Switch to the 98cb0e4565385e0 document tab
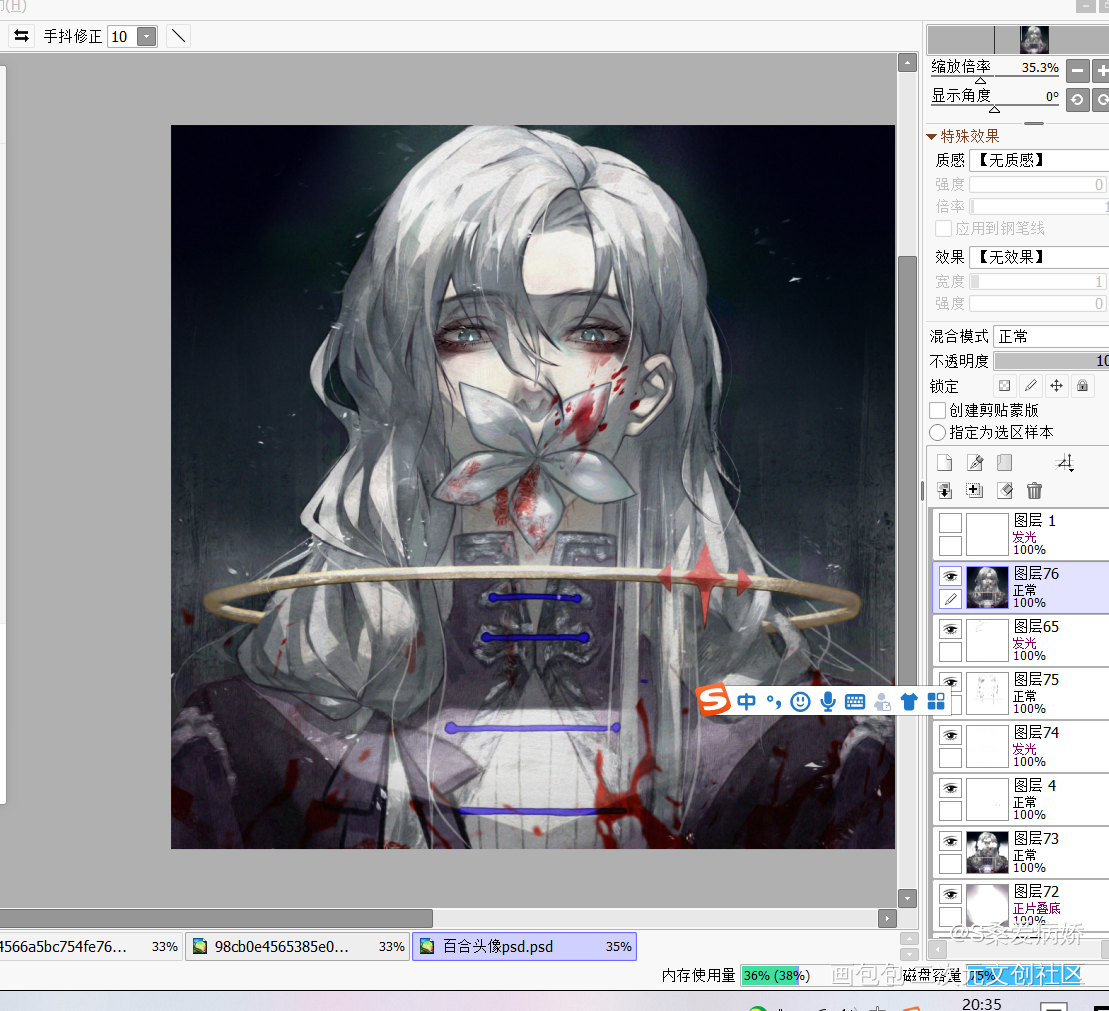1109x1011 pixels. [298, 947]
